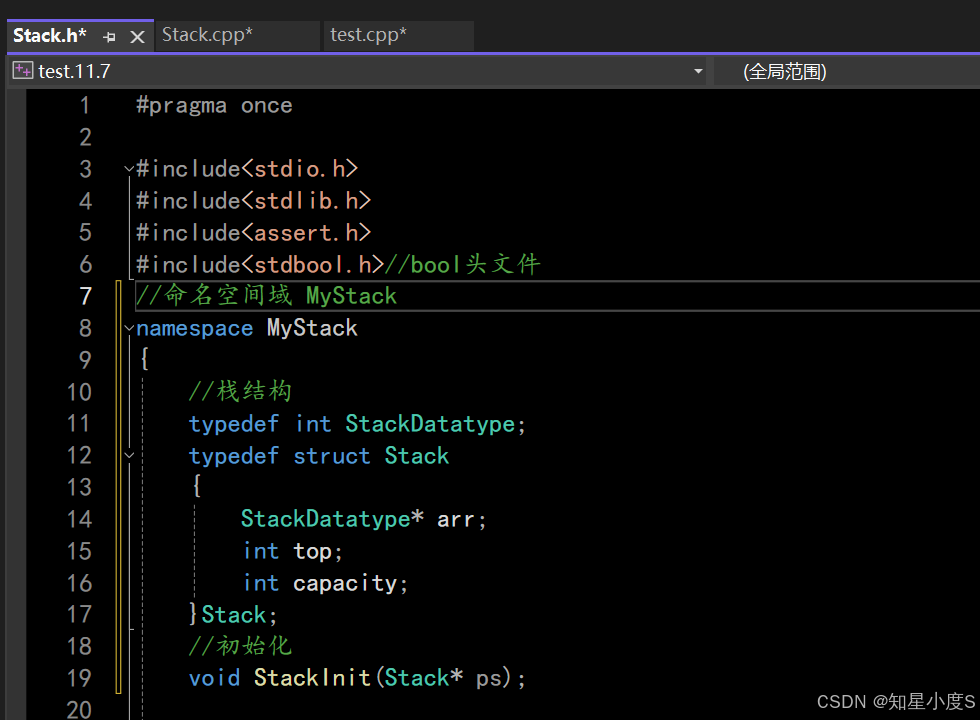Click the capacity member on line 16
This screenshot has width=980, height=720.
pos(347,583)
